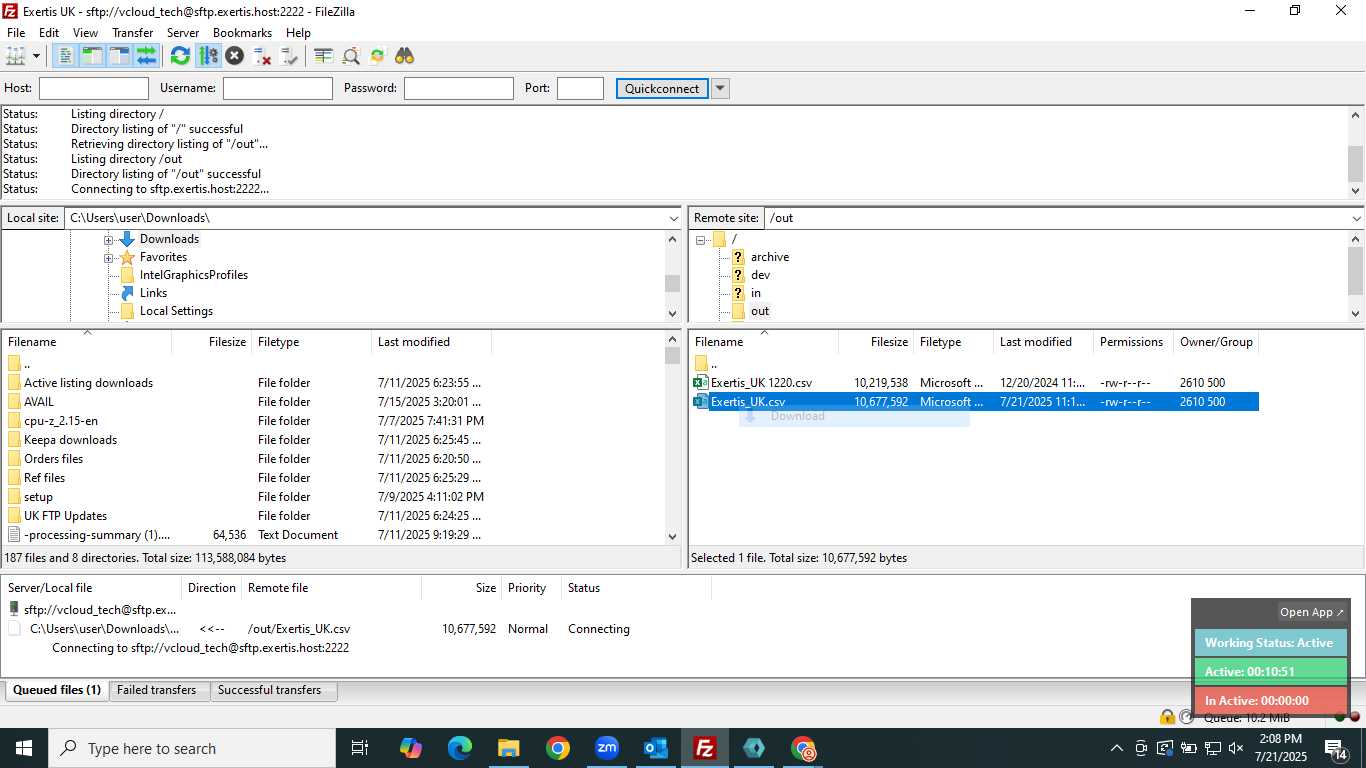Open the File menu
This screenshot has height=768, width=1366.
(x=16, y=33)
